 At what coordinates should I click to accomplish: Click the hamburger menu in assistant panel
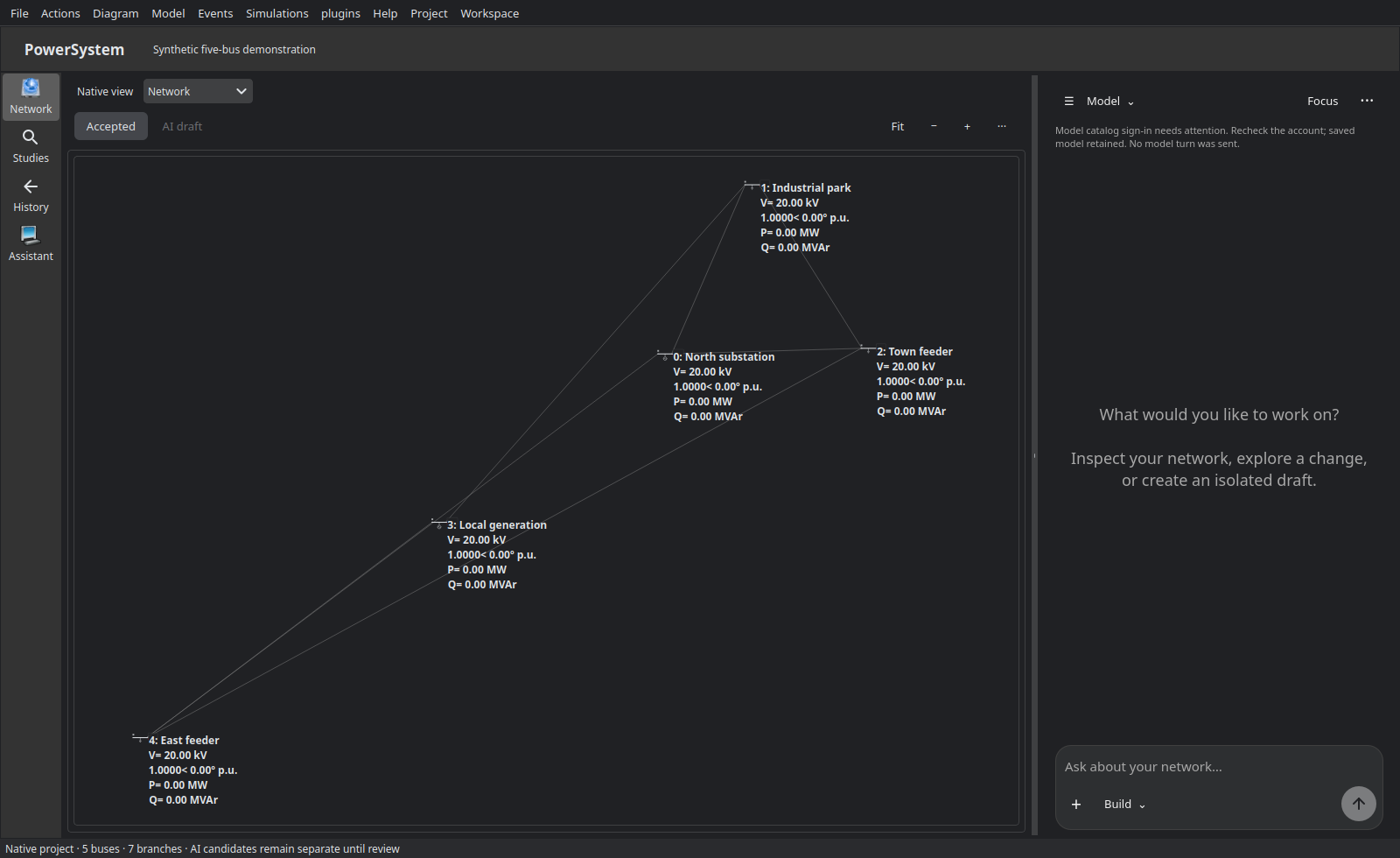(x=1068, y=102)
